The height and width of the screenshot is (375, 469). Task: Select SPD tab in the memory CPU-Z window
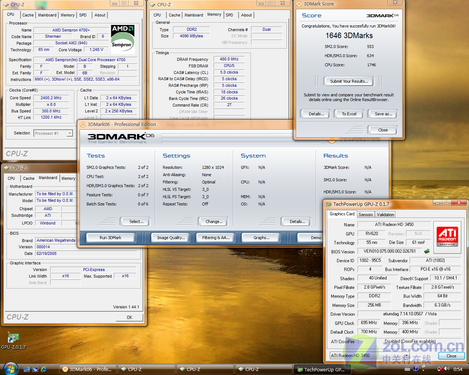(x=229, y=15)
